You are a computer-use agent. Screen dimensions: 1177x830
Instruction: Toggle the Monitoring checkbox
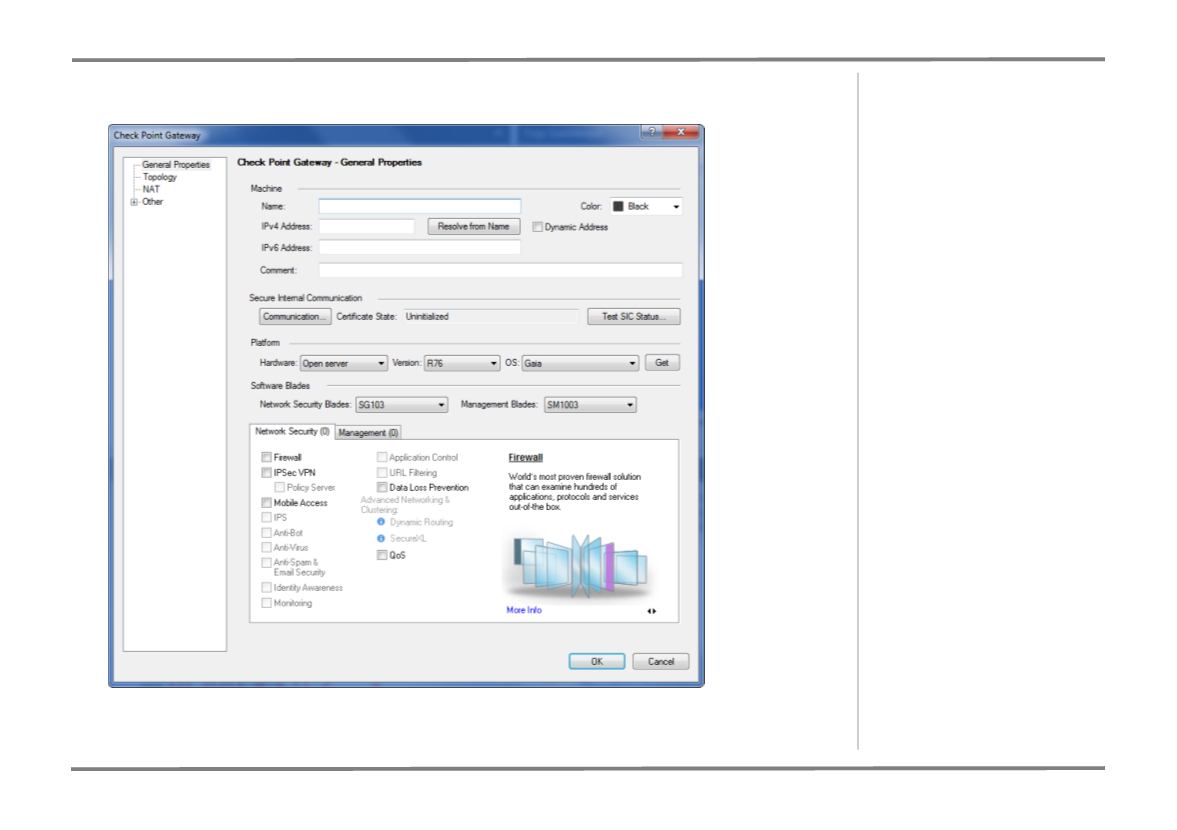(266, 603)
